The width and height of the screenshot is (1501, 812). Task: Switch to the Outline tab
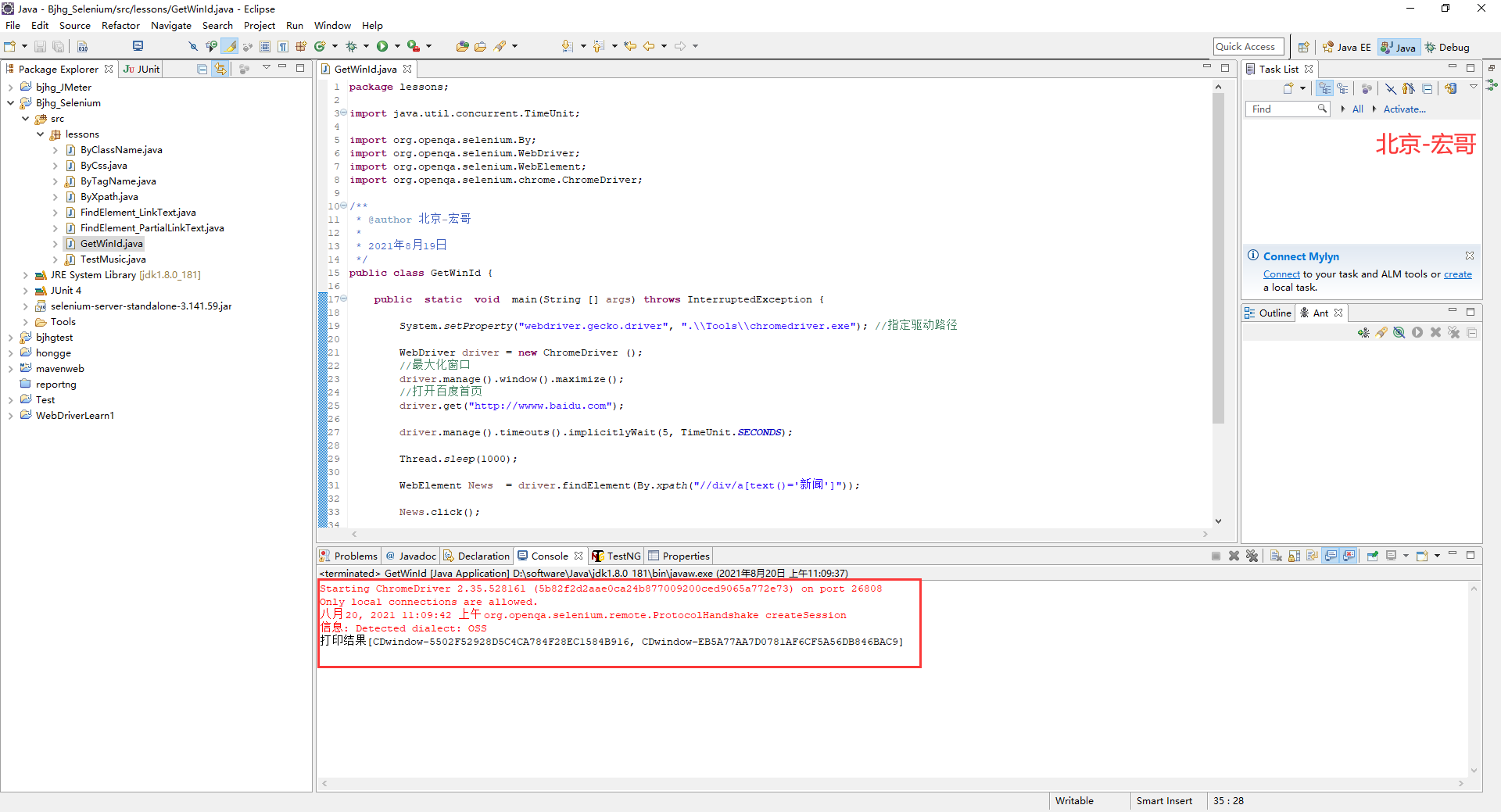click(x=1268, y=313)
